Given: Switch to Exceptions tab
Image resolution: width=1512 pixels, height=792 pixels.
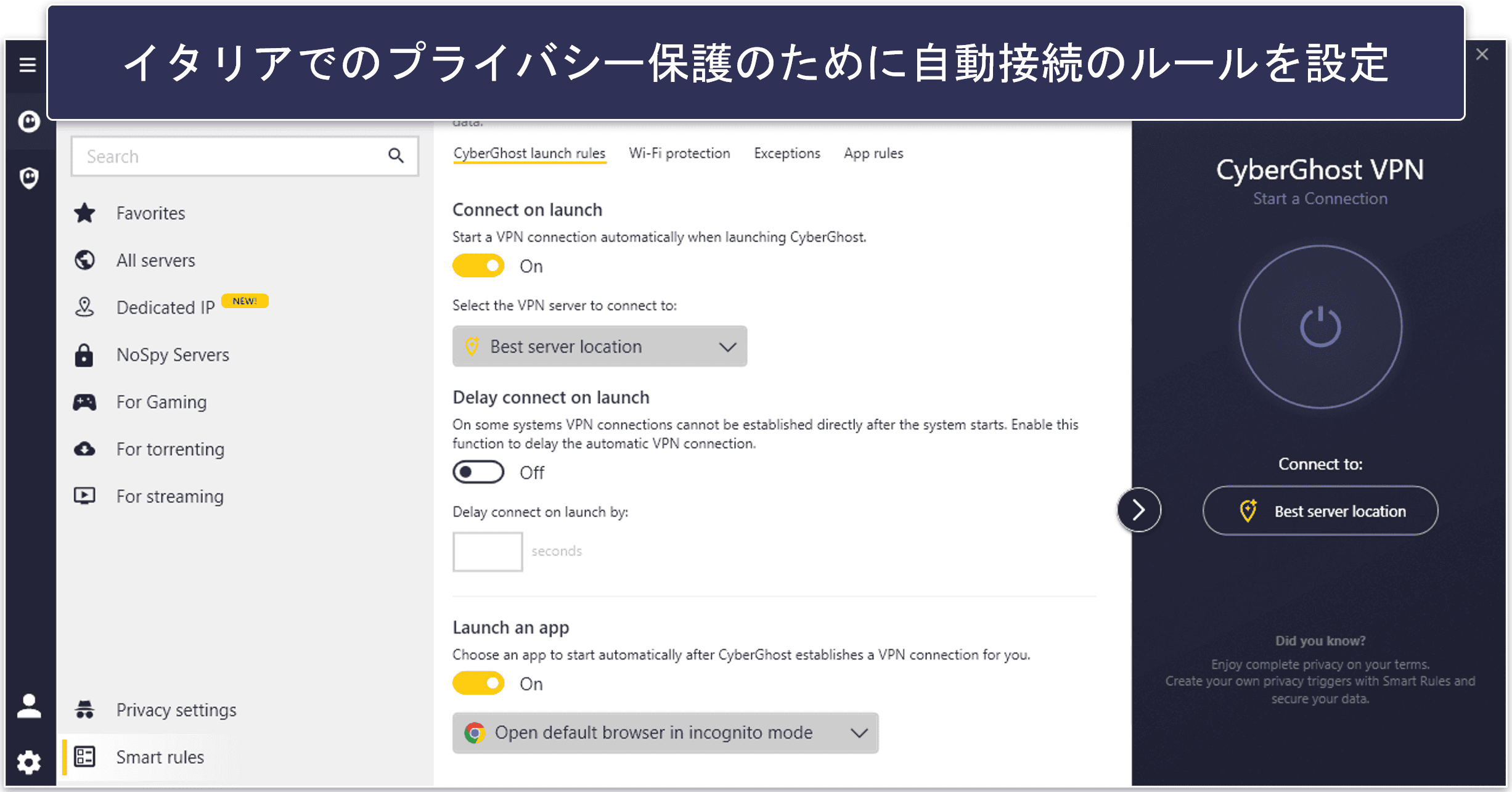Looking at the screenshot, I should point(787,153).
